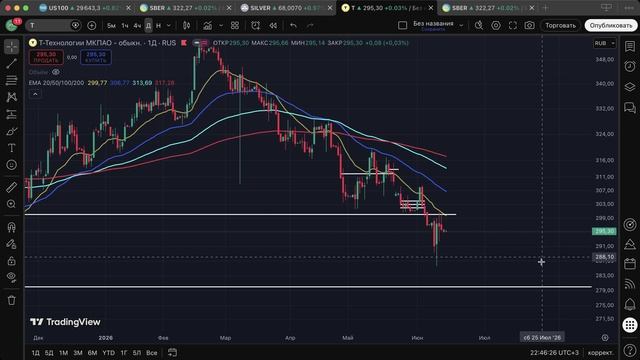The height and width of the screenshot is (360, 640).
Task: Toggle magnet mode for drawings
Action: tap(11, 227)
